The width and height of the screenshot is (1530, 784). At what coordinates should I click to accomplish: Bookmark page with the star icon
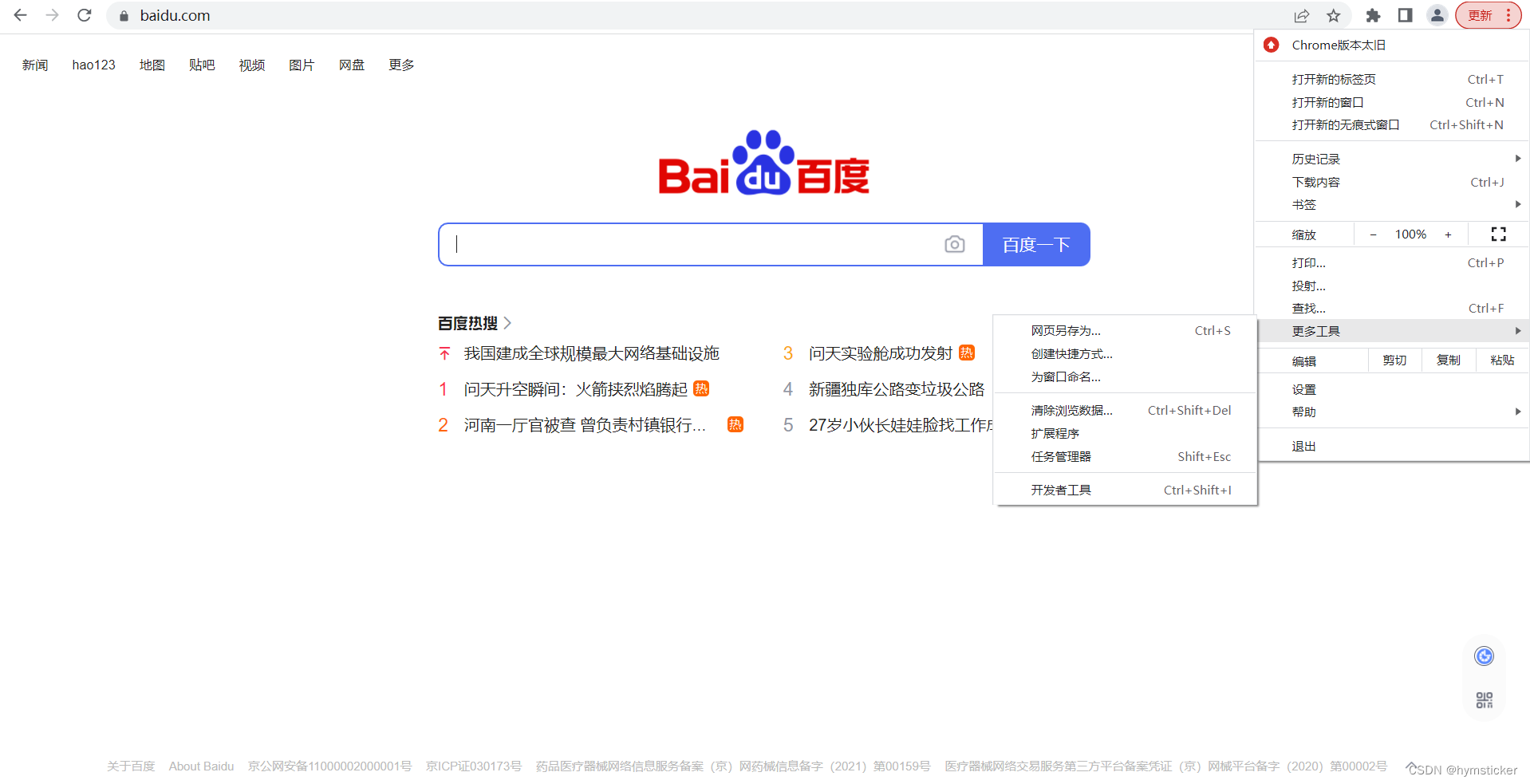point(1334,15)
